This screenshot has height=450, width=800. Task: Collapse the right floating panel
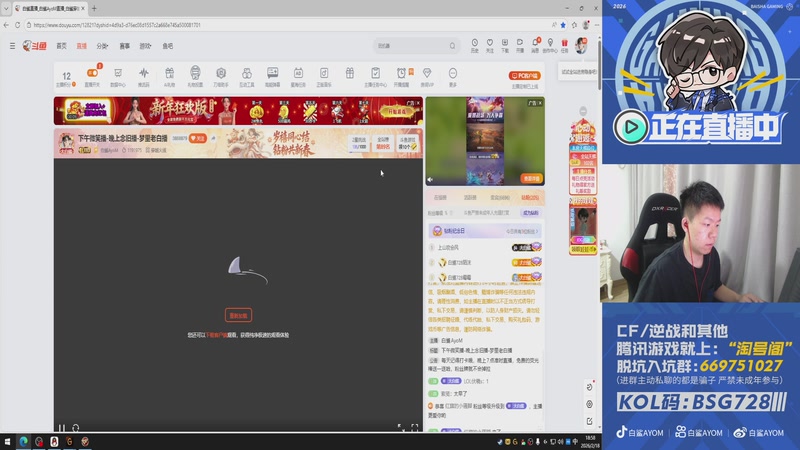583,111
